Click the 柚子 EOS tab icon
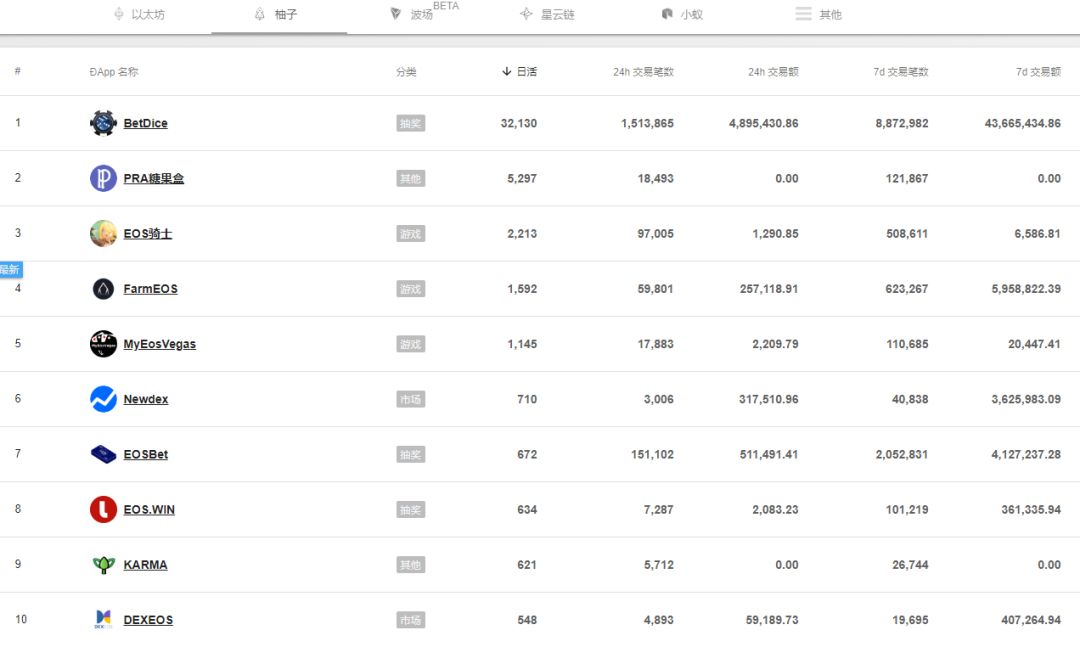 (260, 14)
